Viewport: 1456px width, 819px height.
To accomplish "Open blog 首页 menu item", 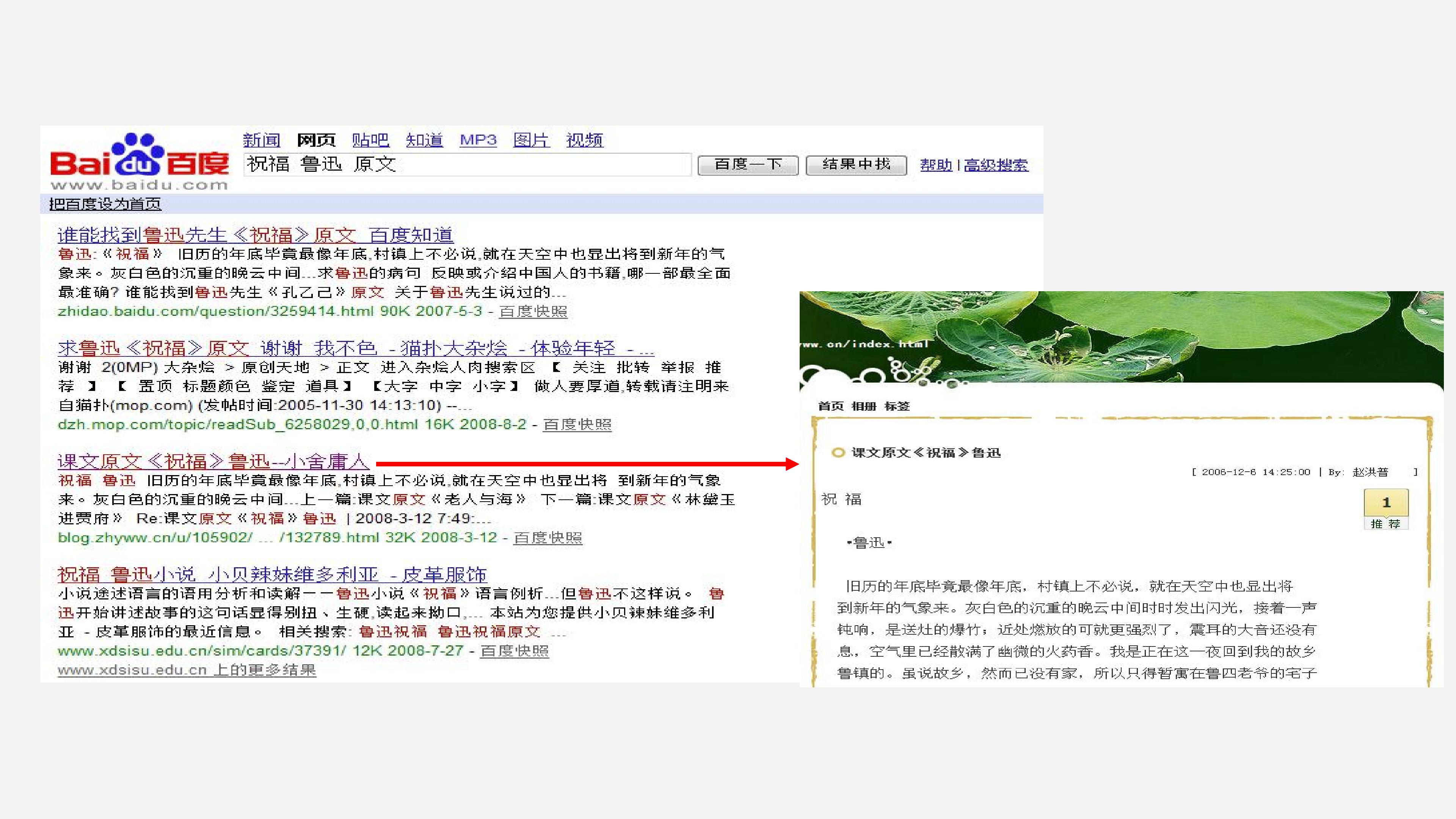I will point(831,406).
